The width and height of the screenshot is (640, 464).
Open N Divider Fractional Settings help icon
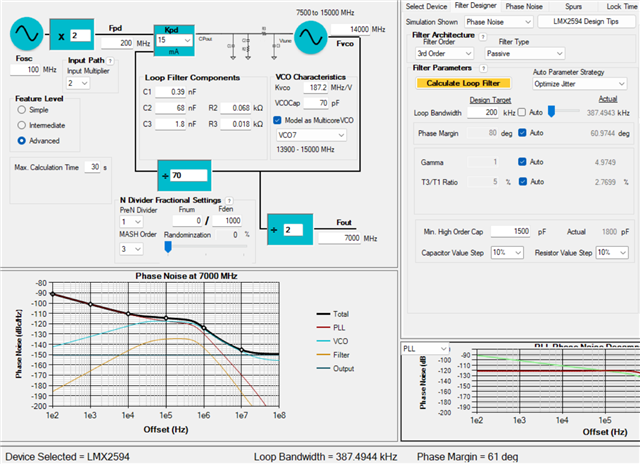pos(229,201)
